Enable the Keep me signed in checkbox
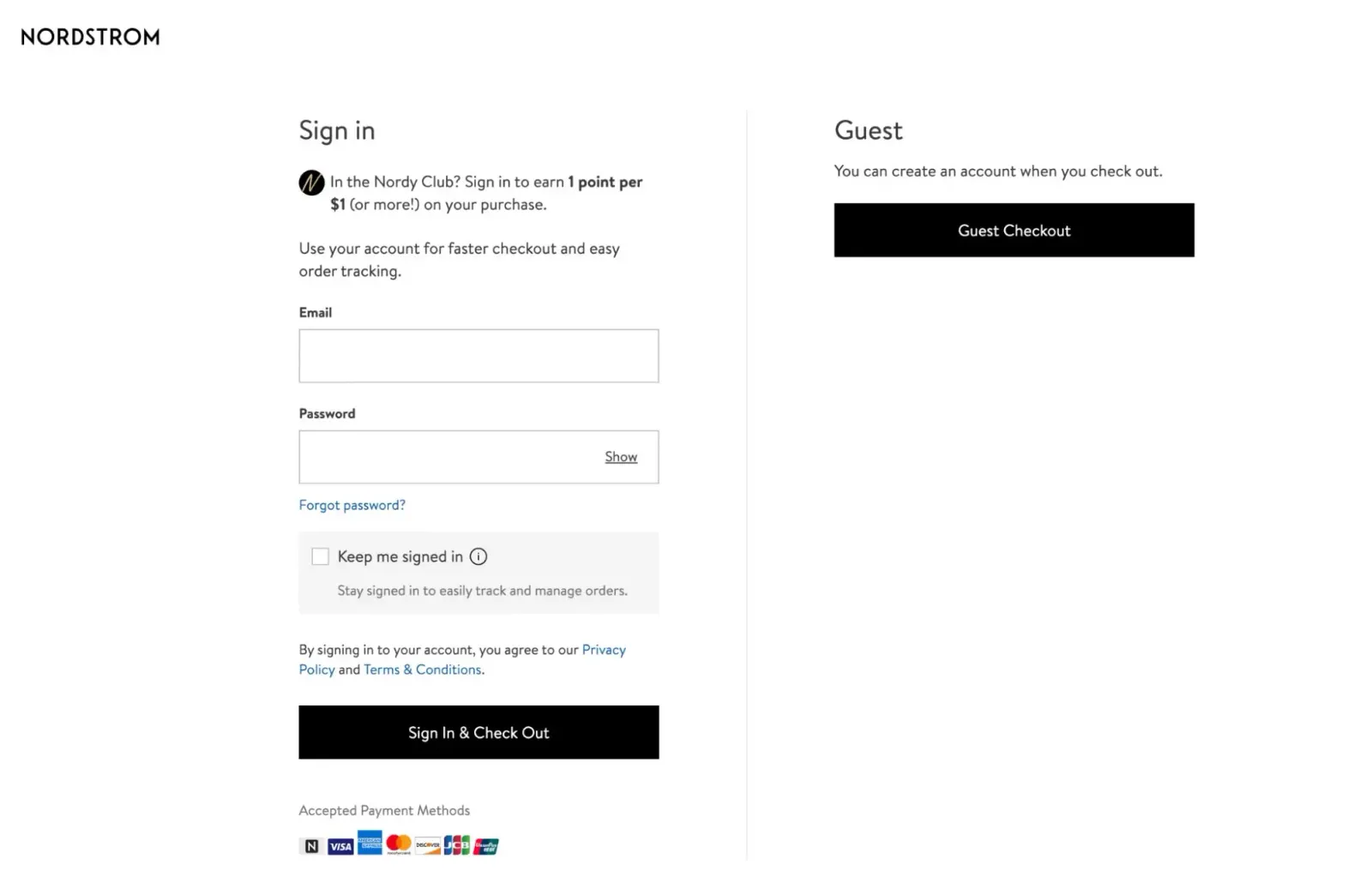The width and height of the screenshot is (1372, 871). [x=320, y=556]
